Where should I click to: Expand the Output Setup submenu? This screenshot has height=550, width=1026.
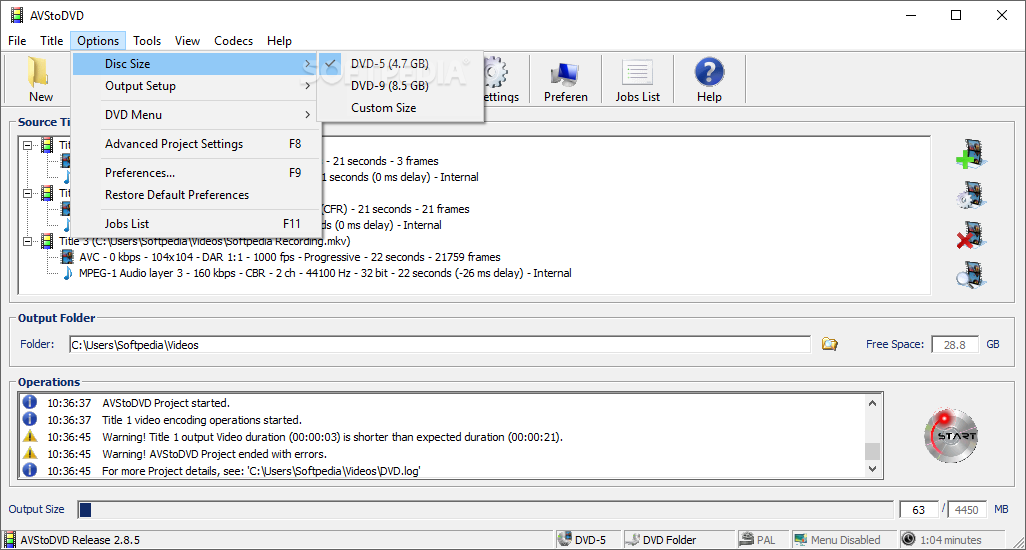click(195, 86)
